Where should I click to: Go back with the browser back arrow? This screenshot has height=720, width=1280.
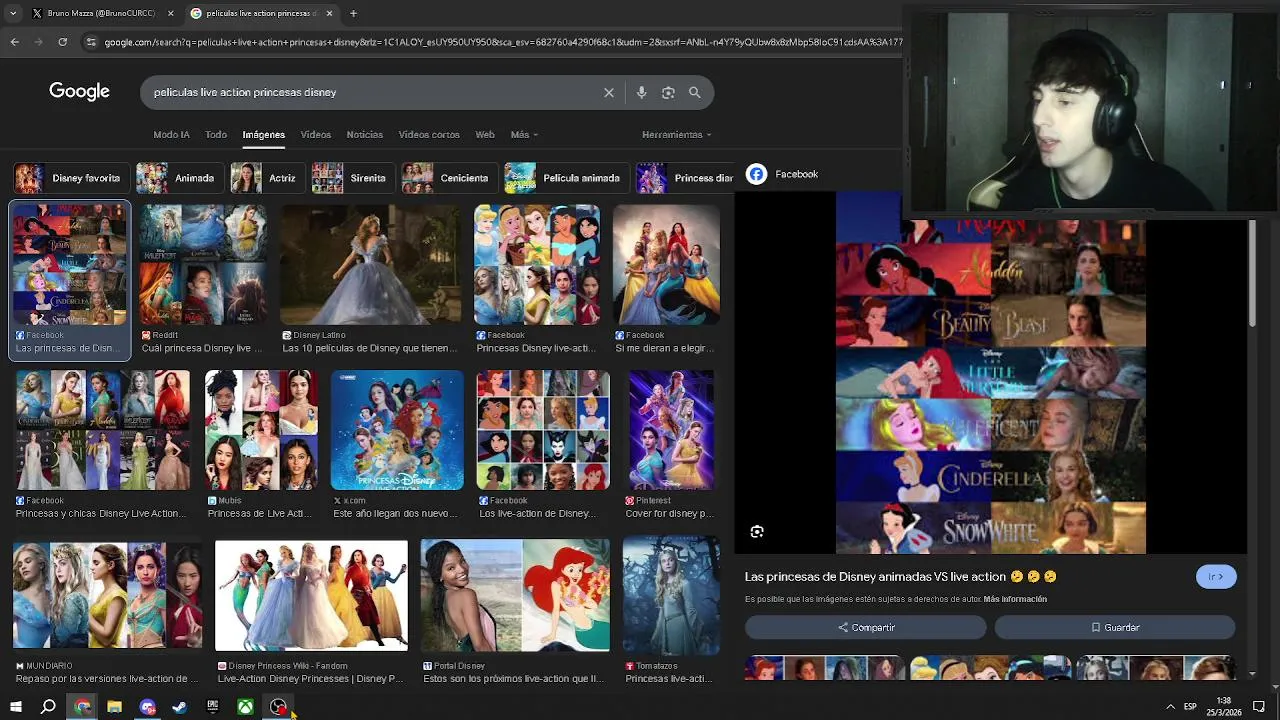14,42
